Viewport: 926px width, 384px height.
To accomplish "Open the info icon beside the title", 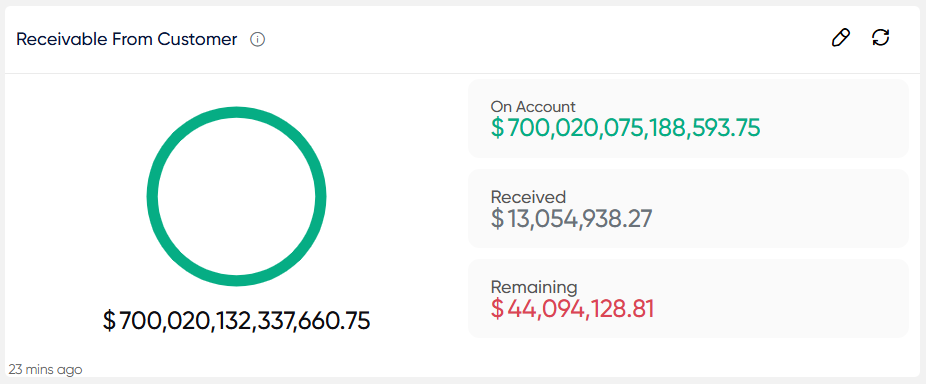I will 257,40.
